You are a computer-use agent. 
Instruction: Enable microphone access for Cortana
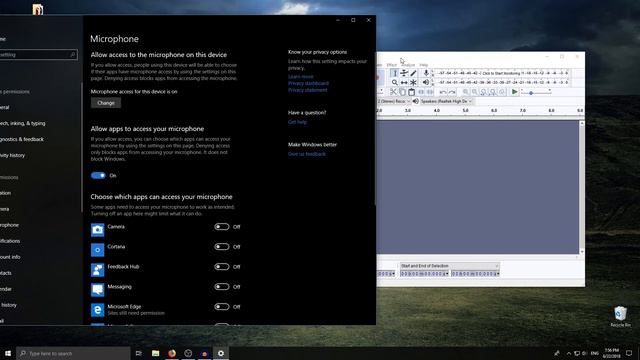pyautogui.click(x=222, y=247)
